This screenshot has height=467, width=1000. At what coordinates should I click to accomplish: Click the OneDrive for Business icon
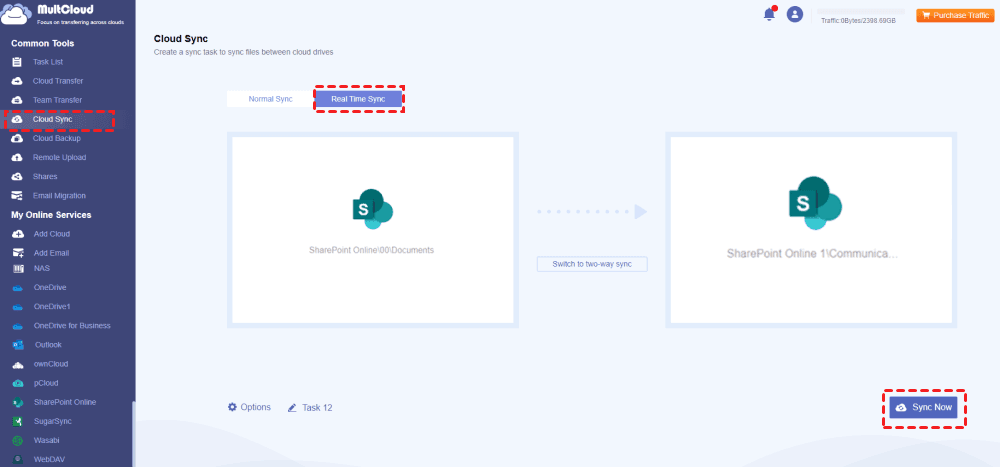pos(18,326)
